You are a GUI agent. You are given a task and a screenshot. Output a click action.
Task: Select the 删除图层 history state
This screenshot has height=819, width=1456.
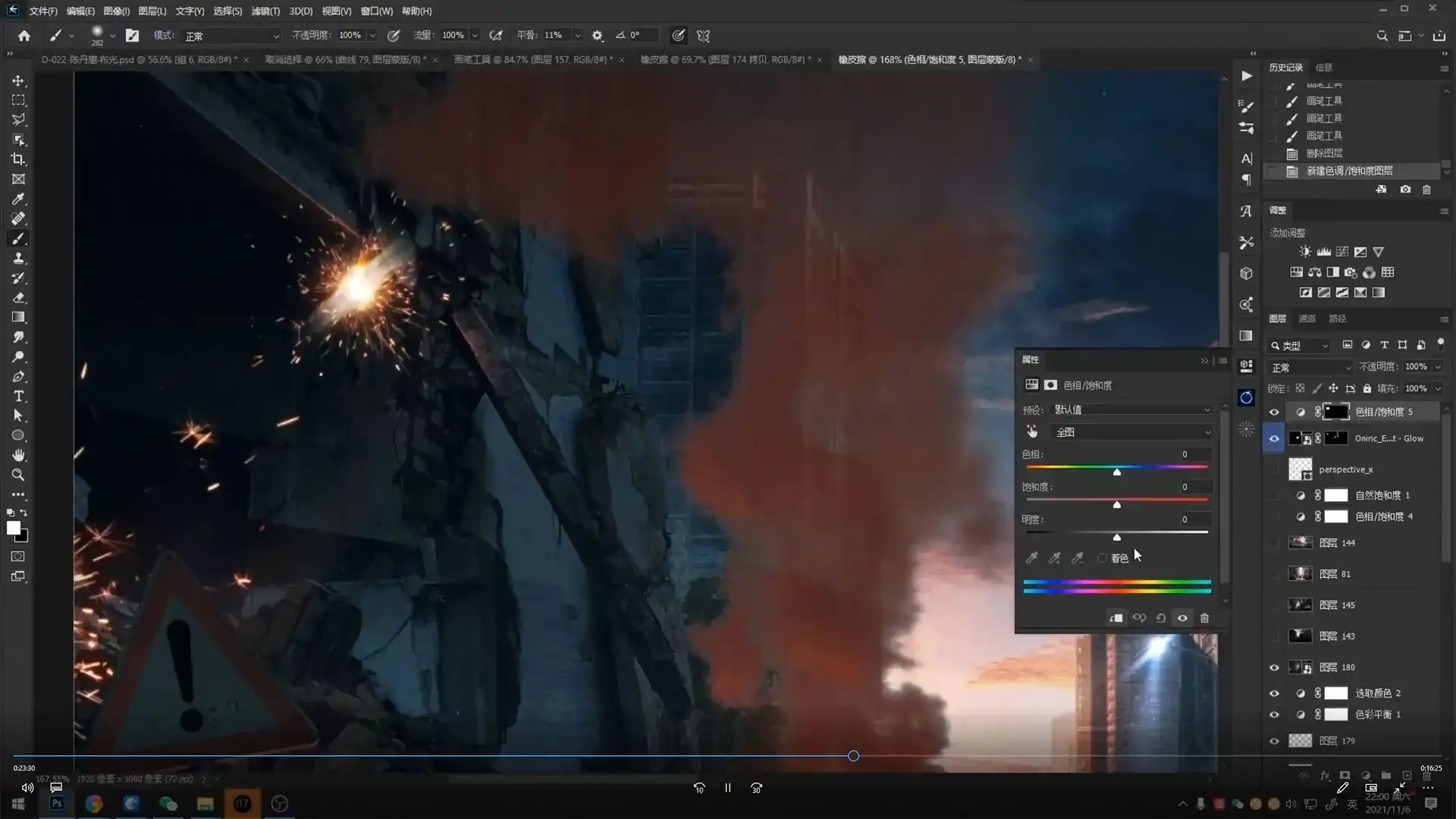(1324, 153)
